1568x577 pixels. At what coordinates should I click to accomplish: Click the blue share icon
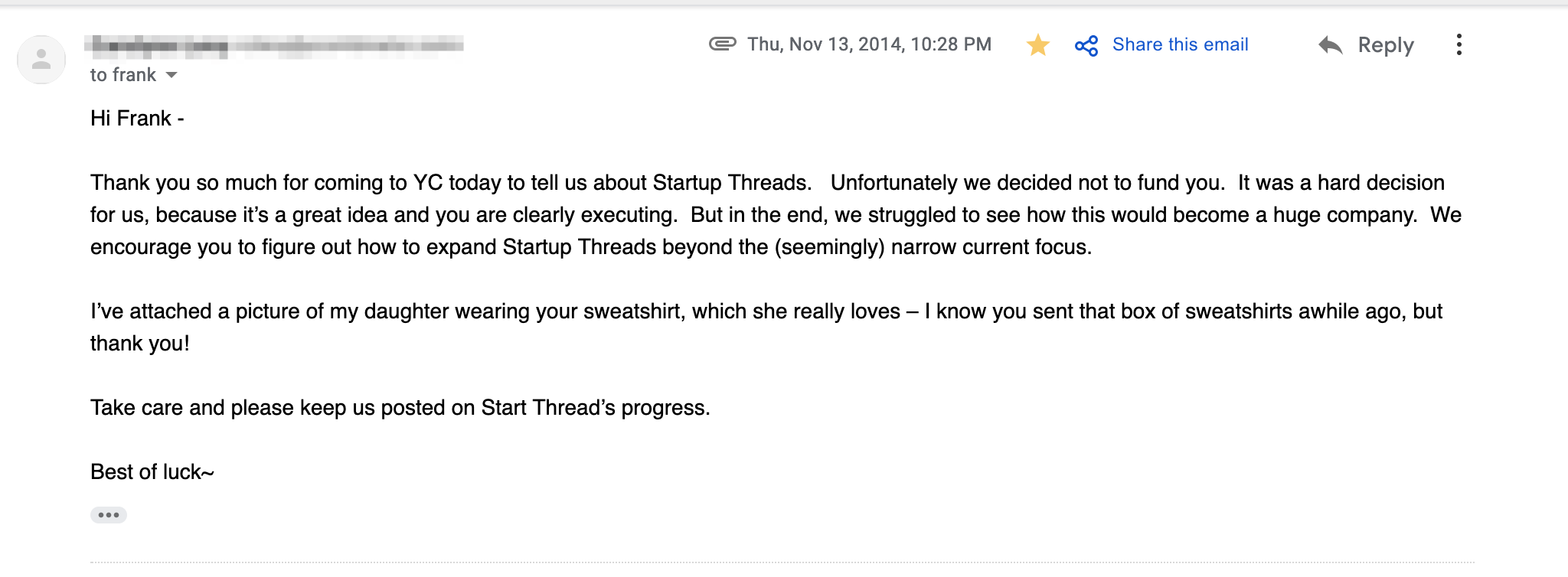1086,46
